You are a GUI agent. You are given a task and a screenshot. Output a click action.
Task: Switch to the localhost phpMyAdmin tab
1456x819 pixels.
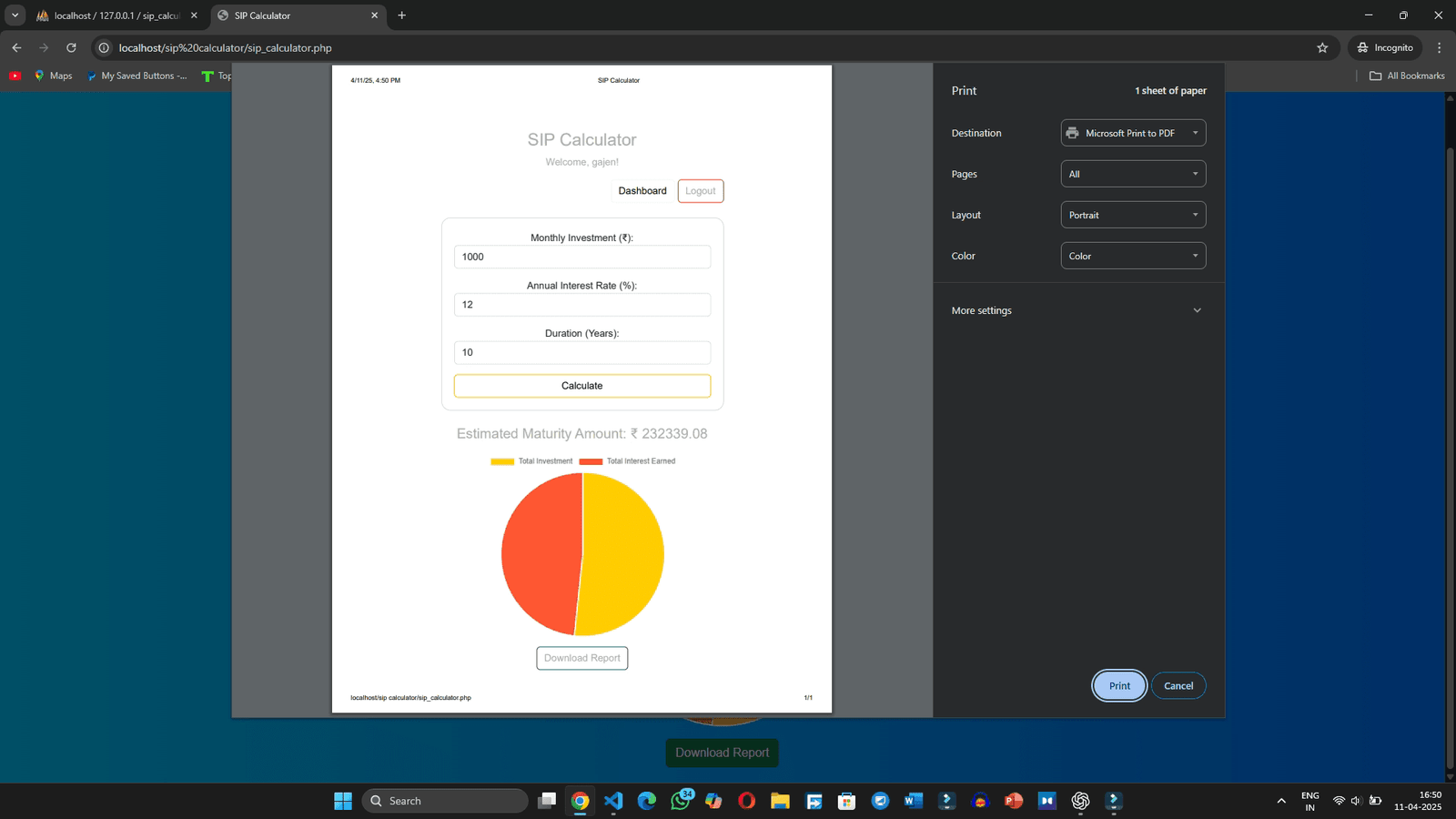click(x=116, y=15)
